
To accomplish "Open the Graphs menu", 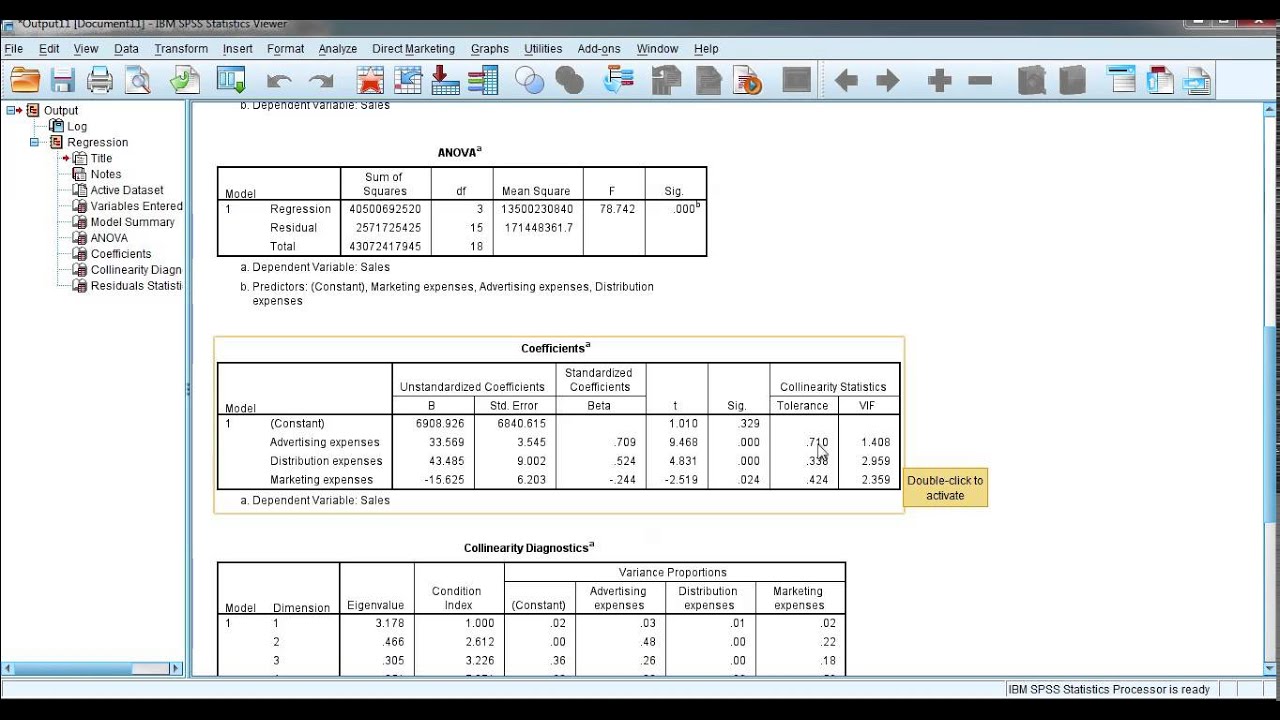I will 490,48.
